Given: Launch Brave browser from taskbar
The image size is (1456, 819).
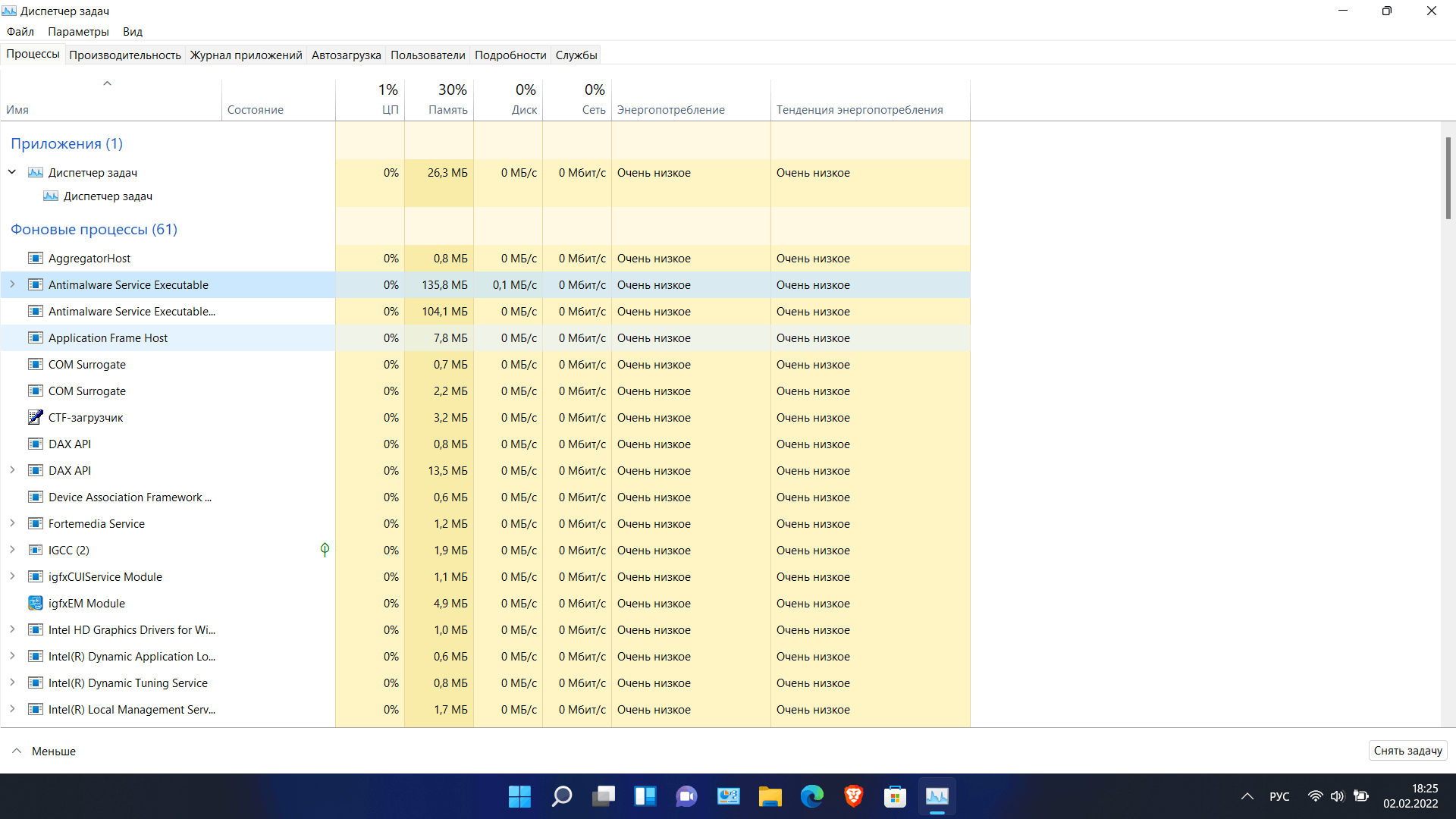Looking at the screenshot, I should tap(854, 796).
